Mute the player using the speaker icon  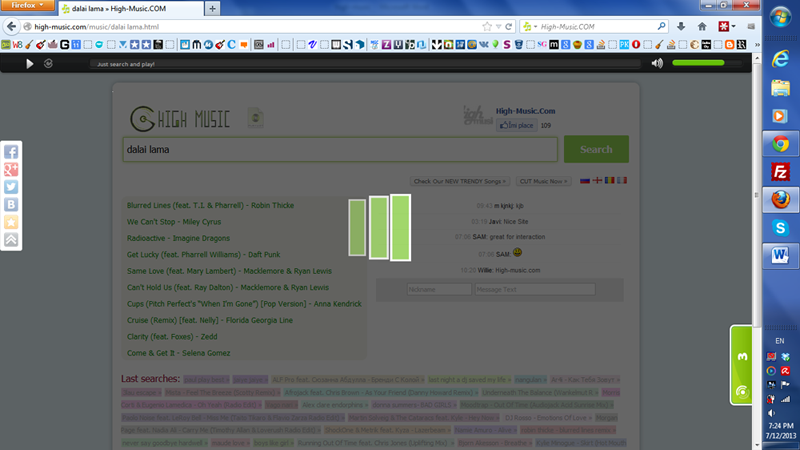657,63
